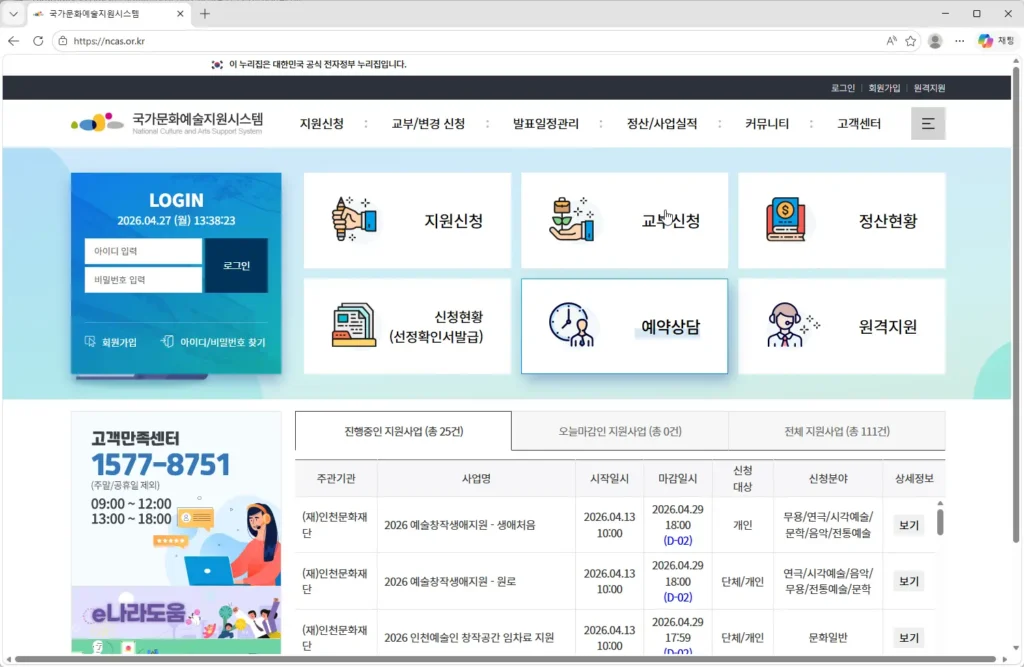Click the dark 로그인 submit button
This screenshot has height=667, width=1024.
point(236,265)
